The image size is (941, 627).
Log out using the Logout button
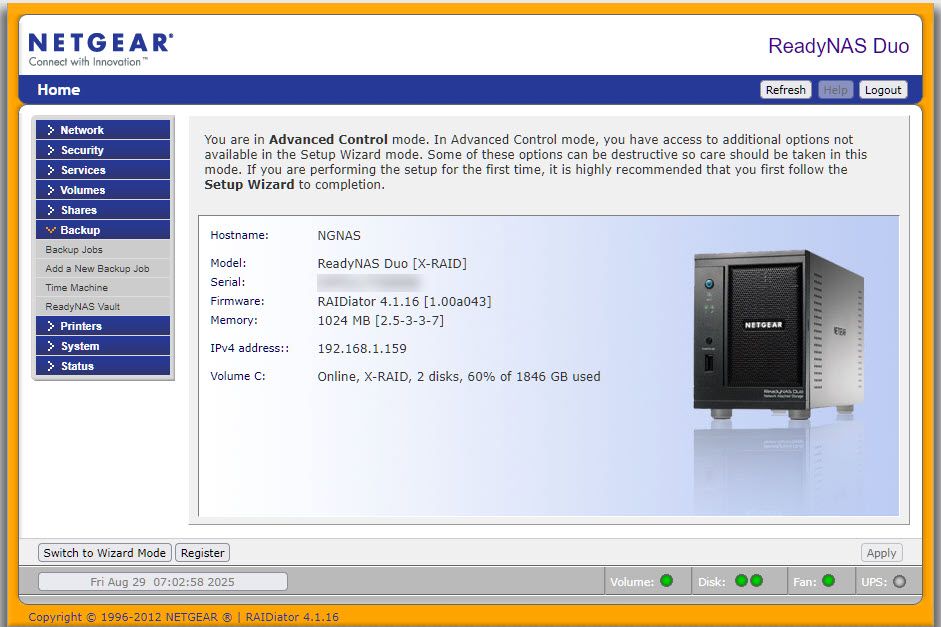point(883,89)
